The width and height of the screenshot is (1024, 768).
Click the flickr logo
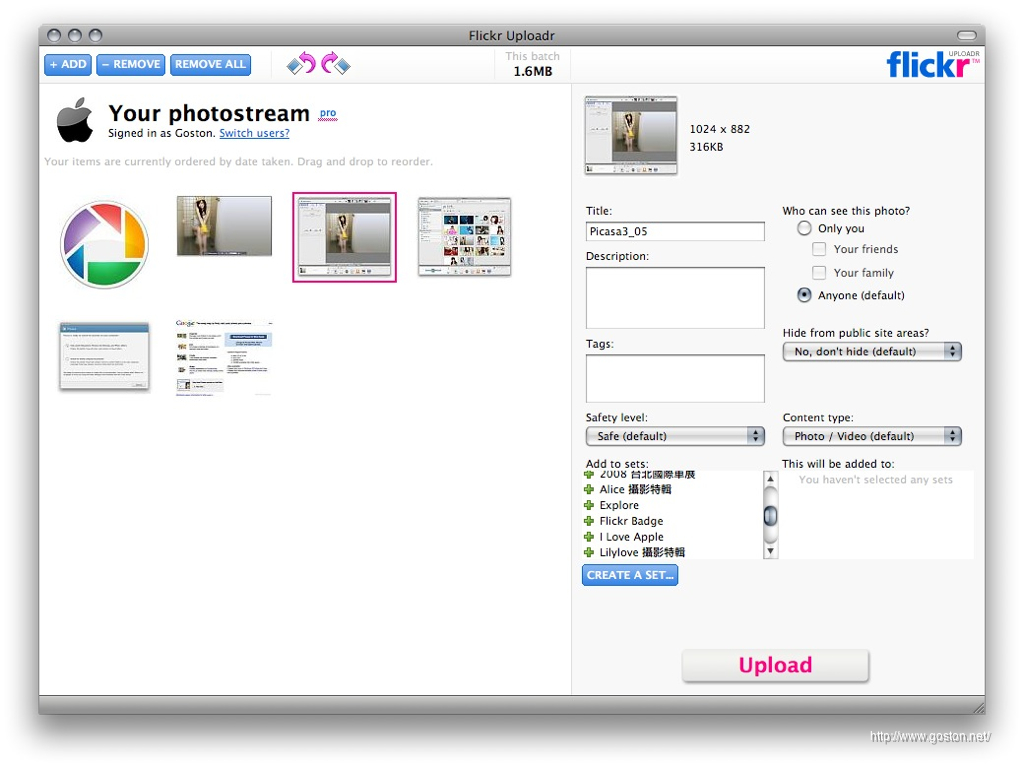[932, 64]
